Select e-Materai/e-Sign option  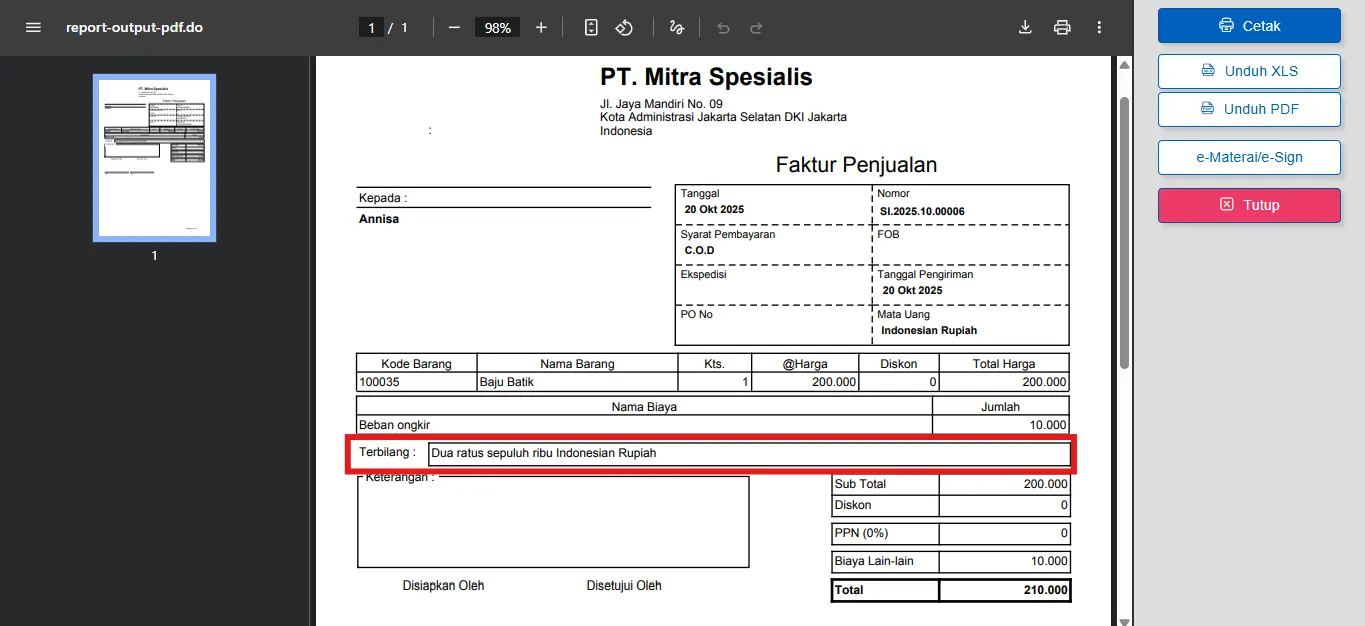click(1248, 157)
